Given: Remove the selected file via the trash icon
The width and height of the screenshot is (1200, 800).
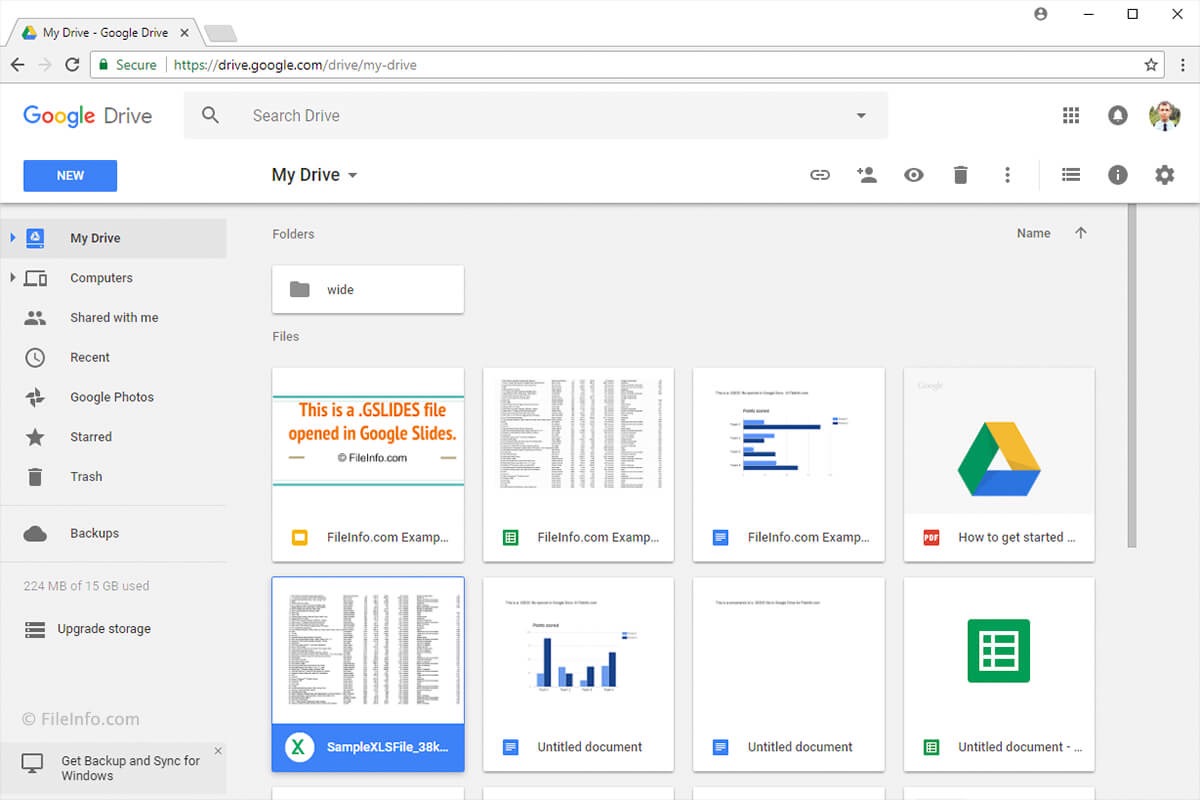Looking at the screenshot, I should (960, 174).
